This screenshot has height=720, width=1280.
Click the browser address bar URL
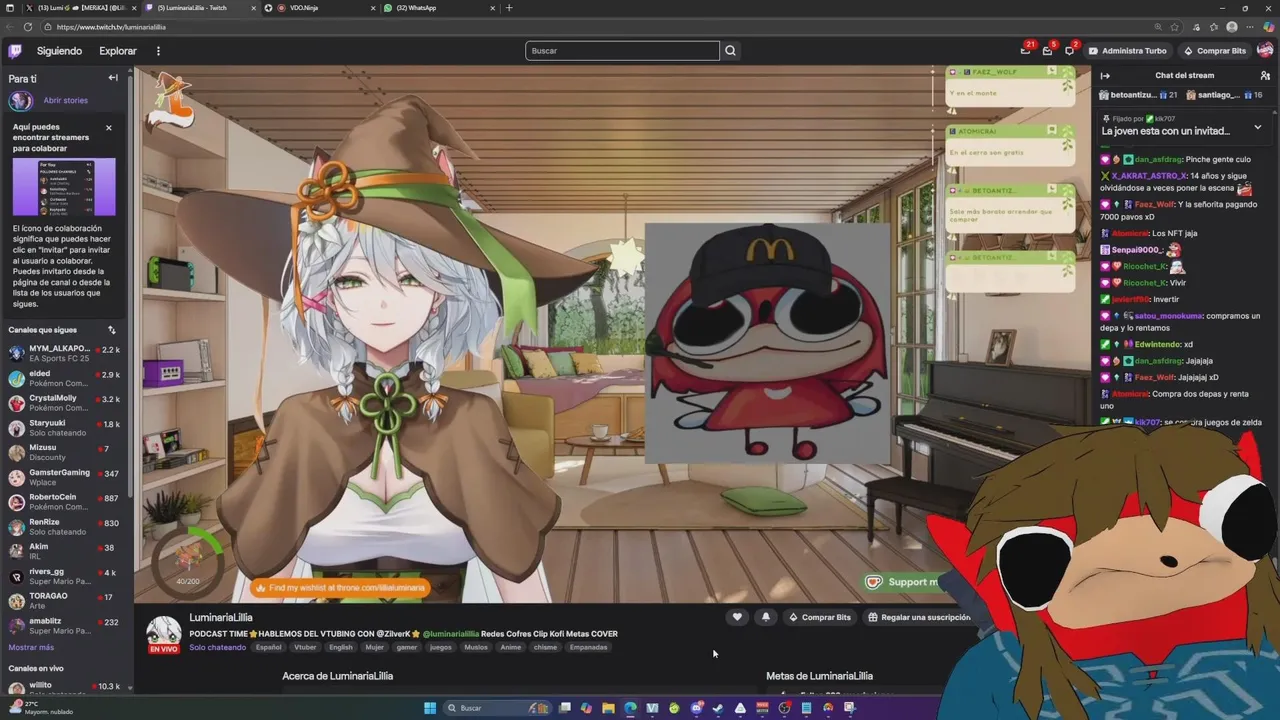[x=111, y=27]
